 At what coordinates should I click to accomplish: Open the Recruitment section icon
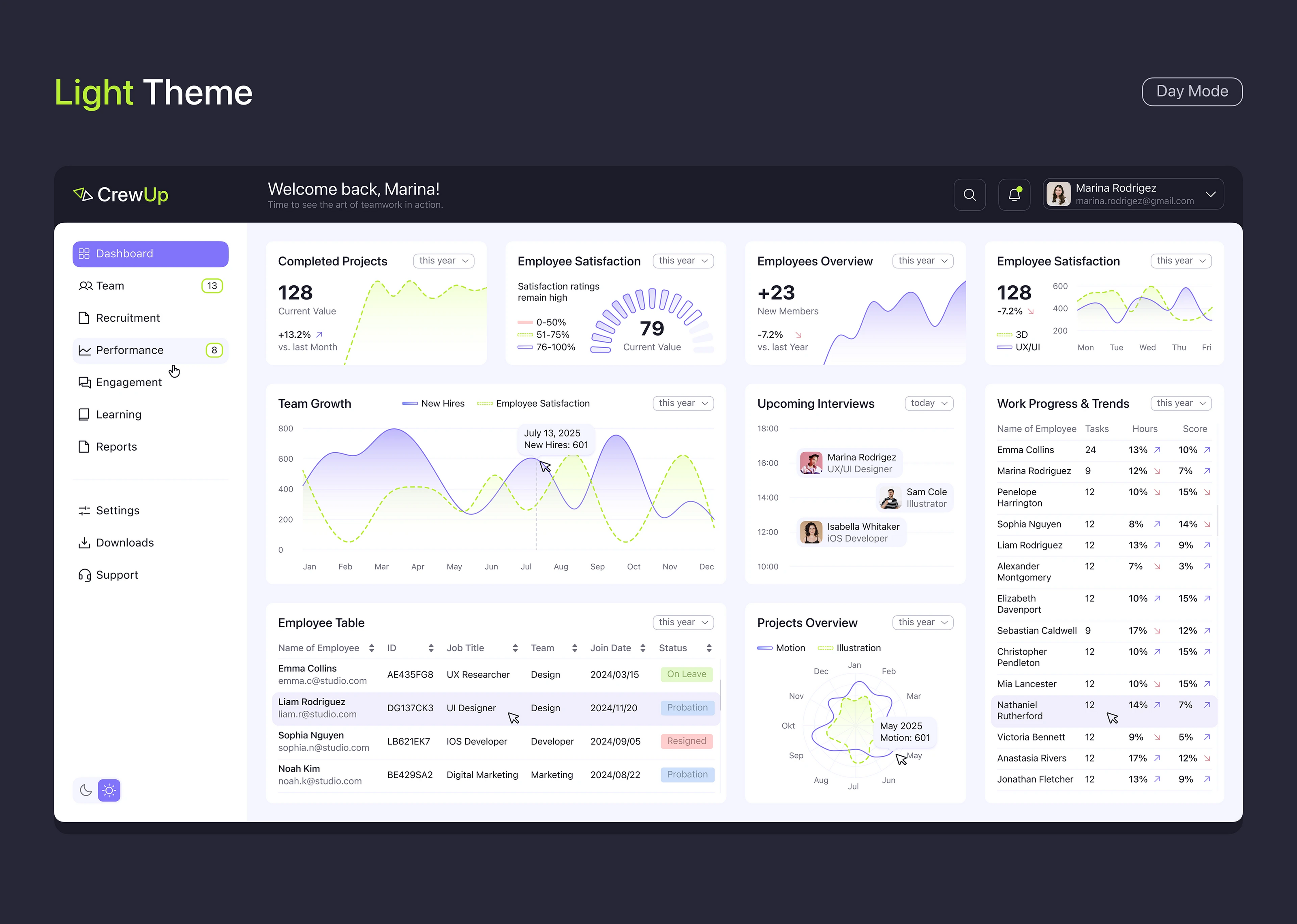pyautogui.click(x=83, y=317)
